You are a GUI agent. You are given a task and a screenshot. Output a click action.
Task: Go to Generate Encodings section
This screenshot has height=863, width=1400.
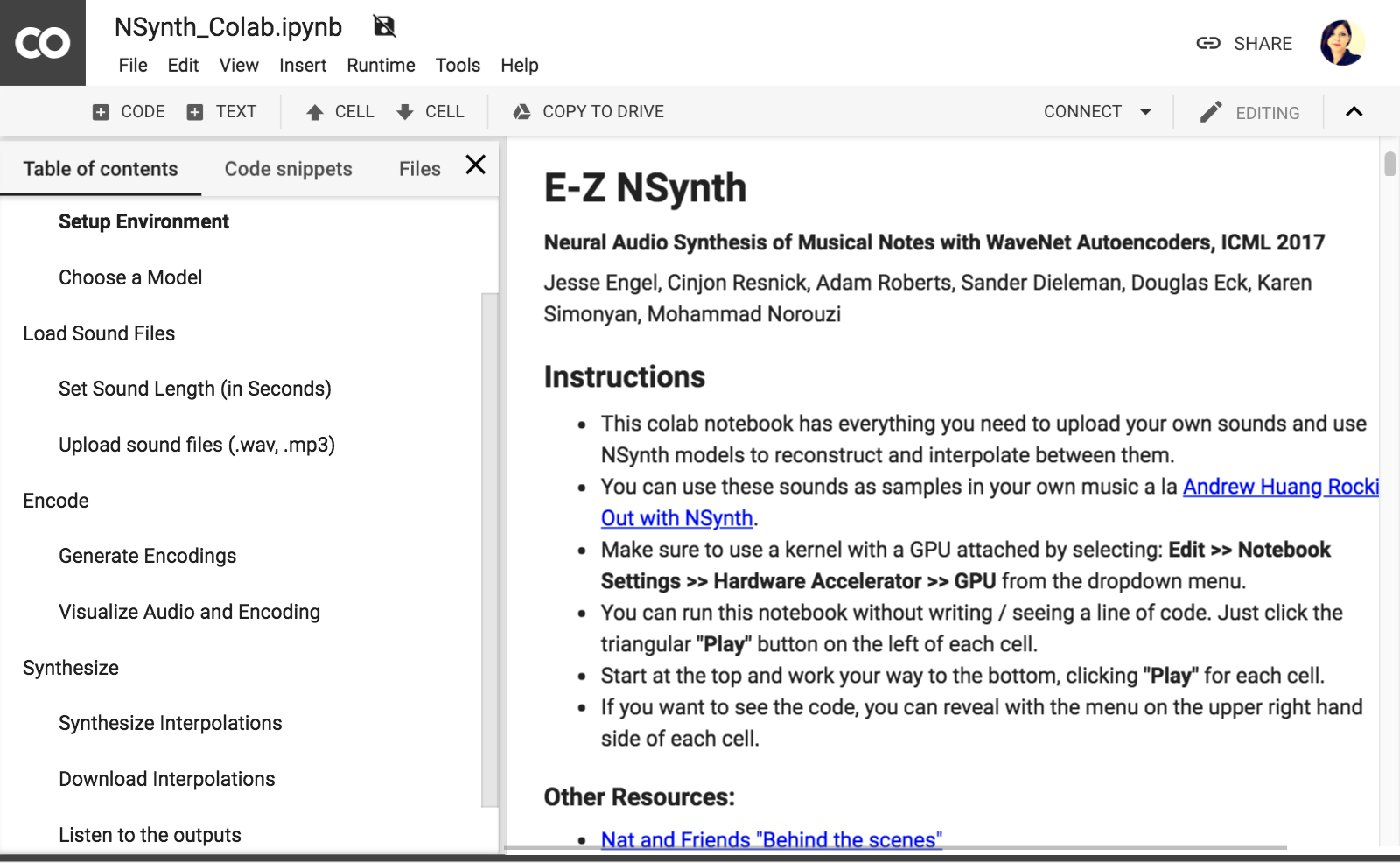(x=148, y=556)
